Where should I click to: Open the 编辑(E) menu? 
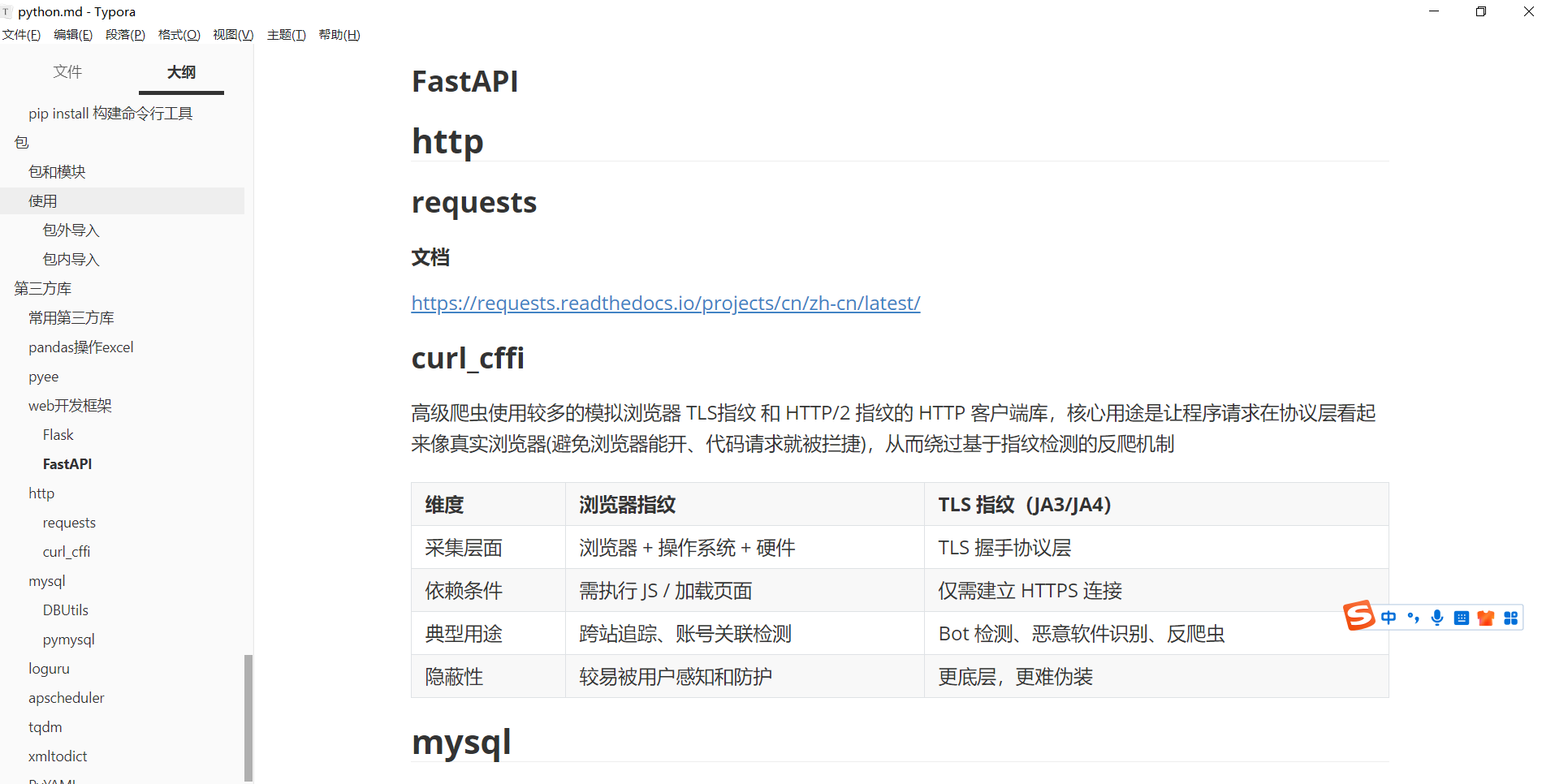point(73,35)
